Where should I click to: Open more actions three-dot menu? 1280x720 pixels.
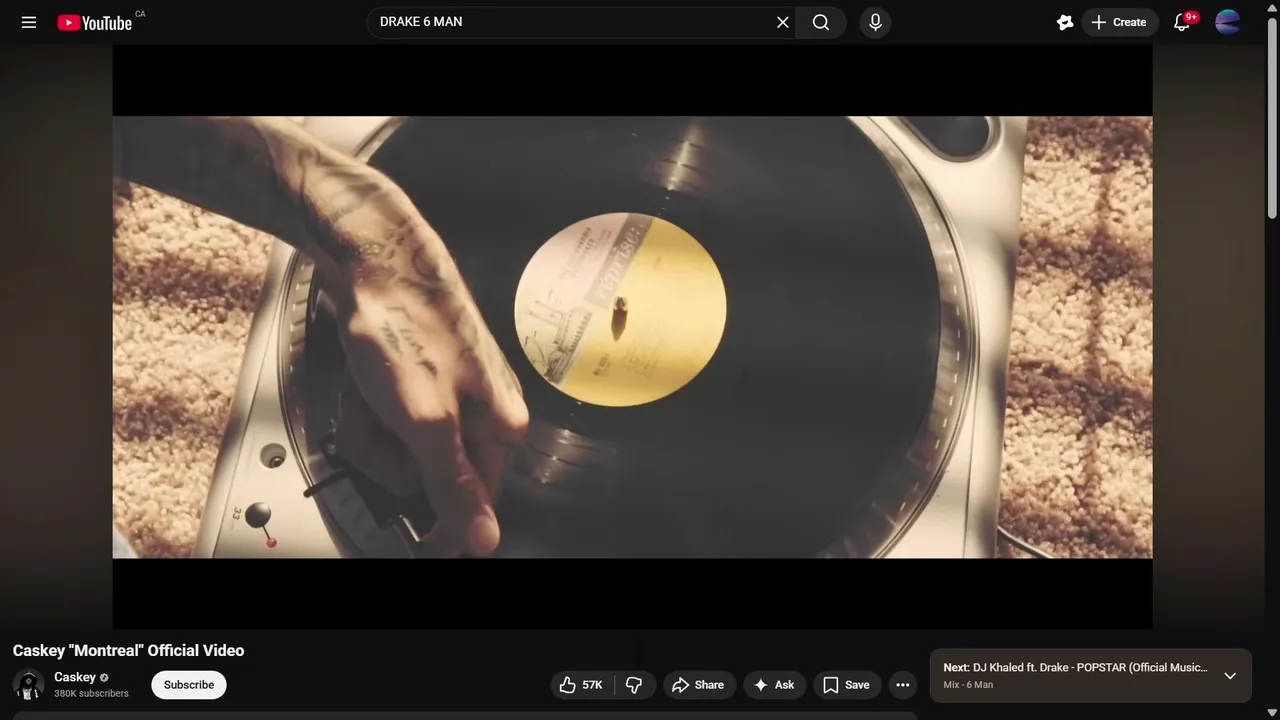pyautogui.click(x=903, y=685)
